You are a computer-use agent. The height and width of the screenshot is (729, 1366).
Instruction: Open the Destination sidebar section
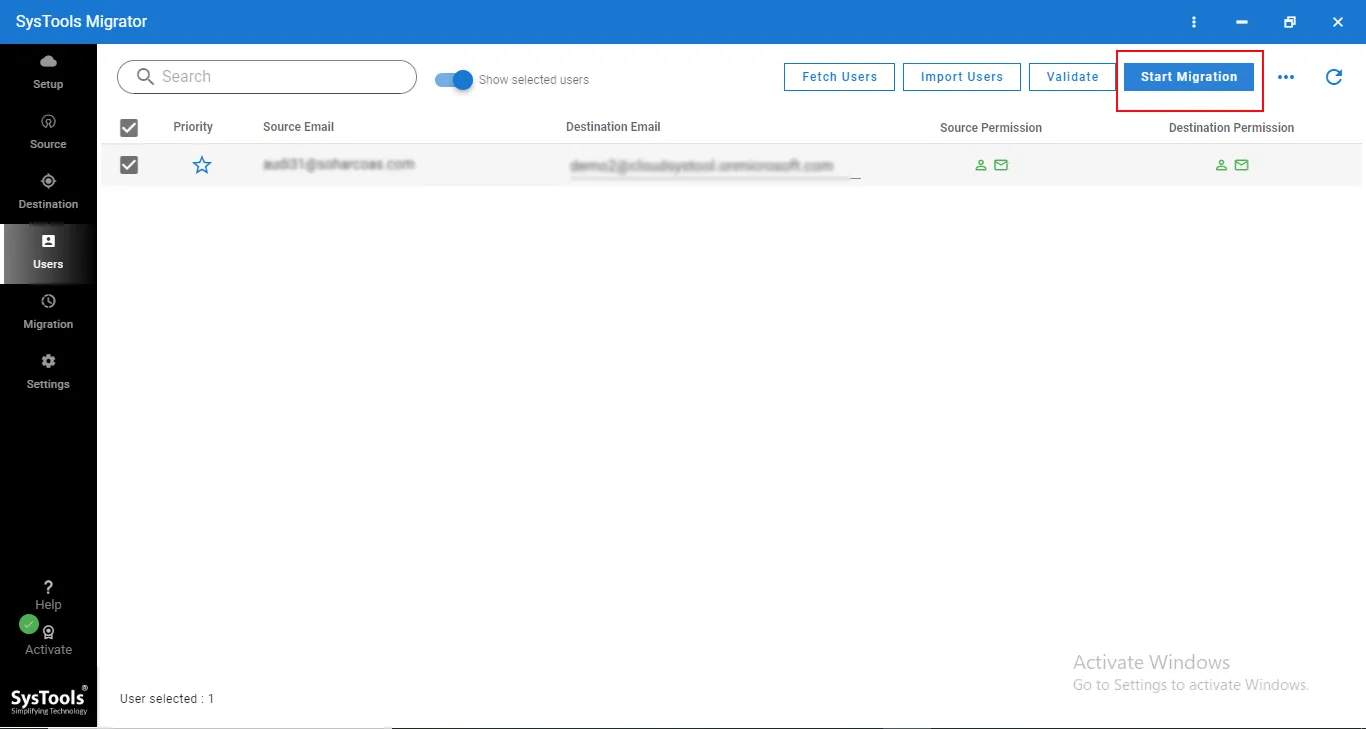pyautogui.click(x=48, y=193)
